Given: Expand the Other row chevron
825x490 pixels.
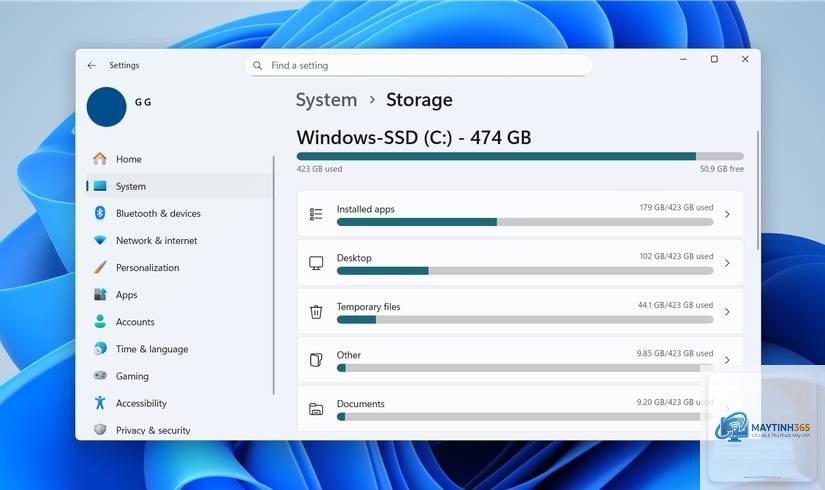Looking at the screenshot, I should [x=727, y=360].
